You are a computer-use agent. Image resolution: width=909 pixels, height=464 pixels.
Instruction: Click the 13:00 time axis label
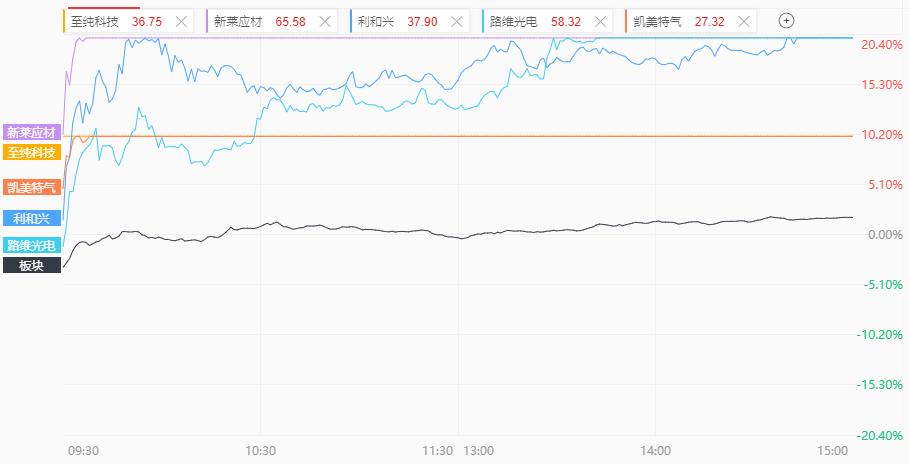point(479,451)
